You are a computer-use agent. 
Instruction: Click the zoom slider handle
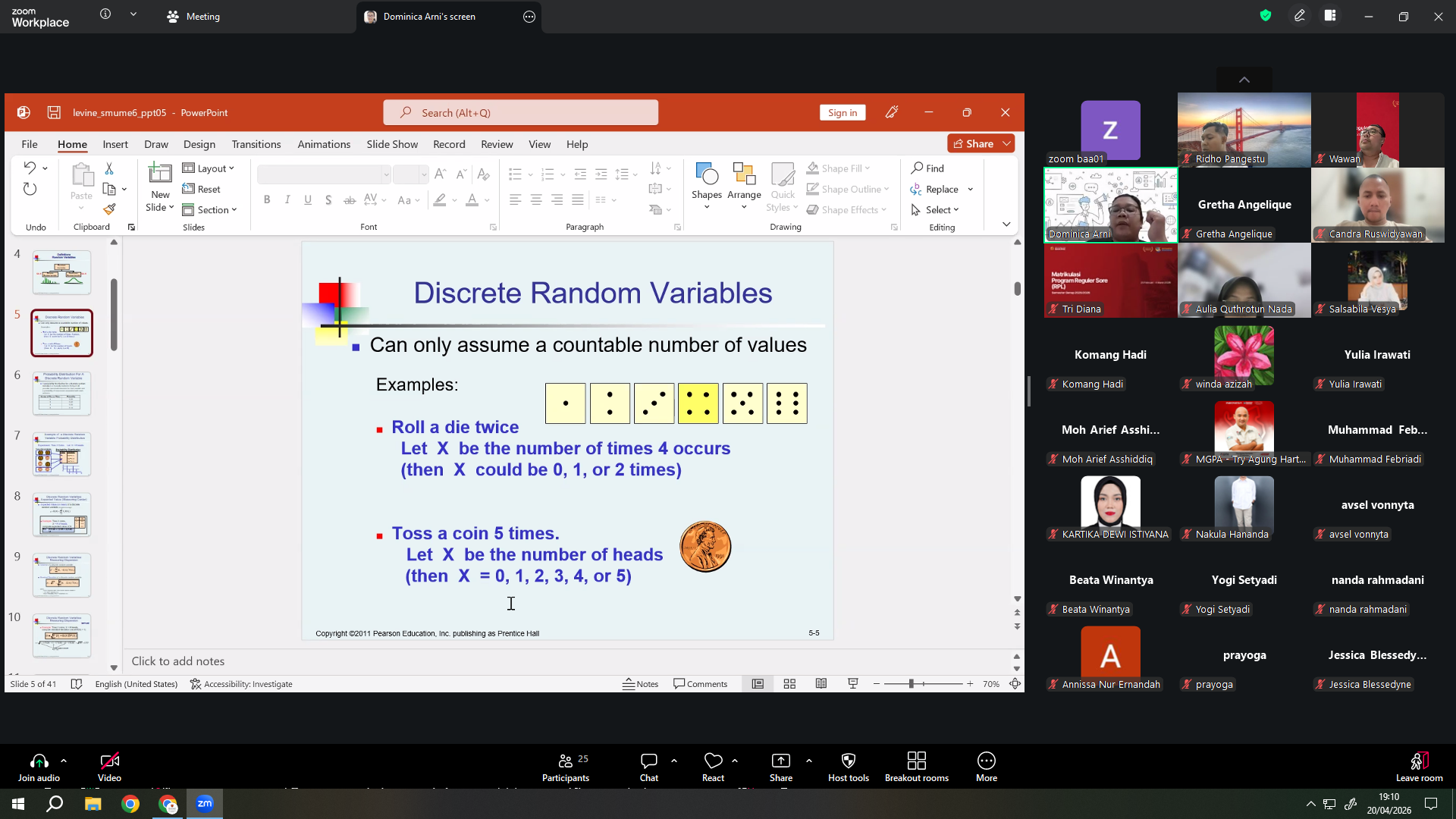[912, 684]
